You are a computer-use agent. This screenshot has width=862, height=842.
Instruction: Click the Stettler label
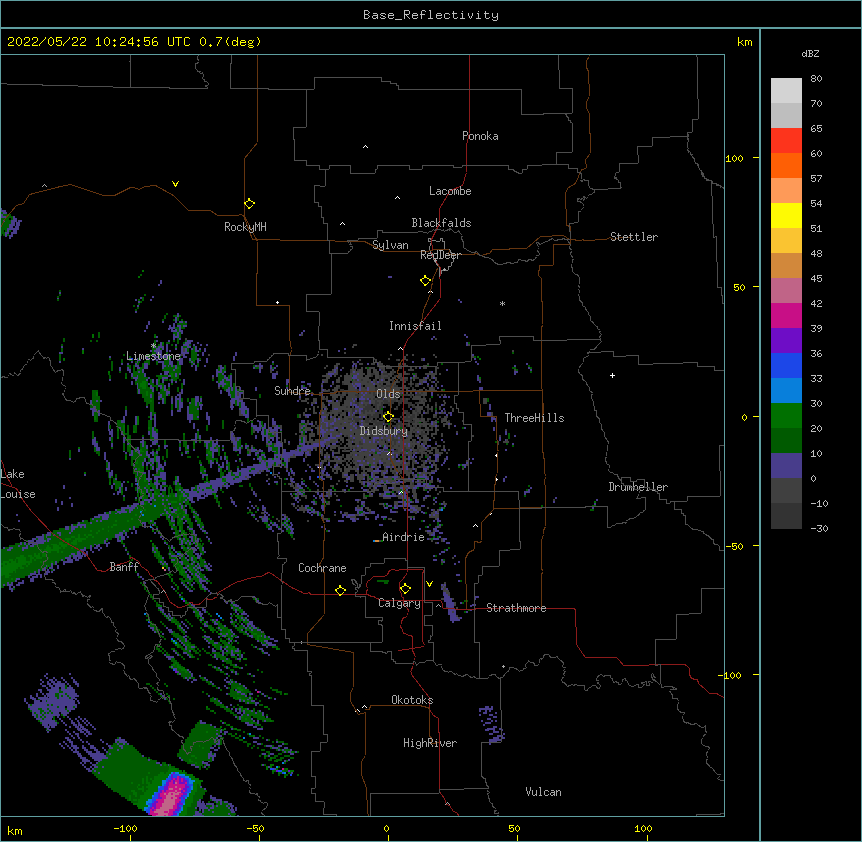(634, 237)
